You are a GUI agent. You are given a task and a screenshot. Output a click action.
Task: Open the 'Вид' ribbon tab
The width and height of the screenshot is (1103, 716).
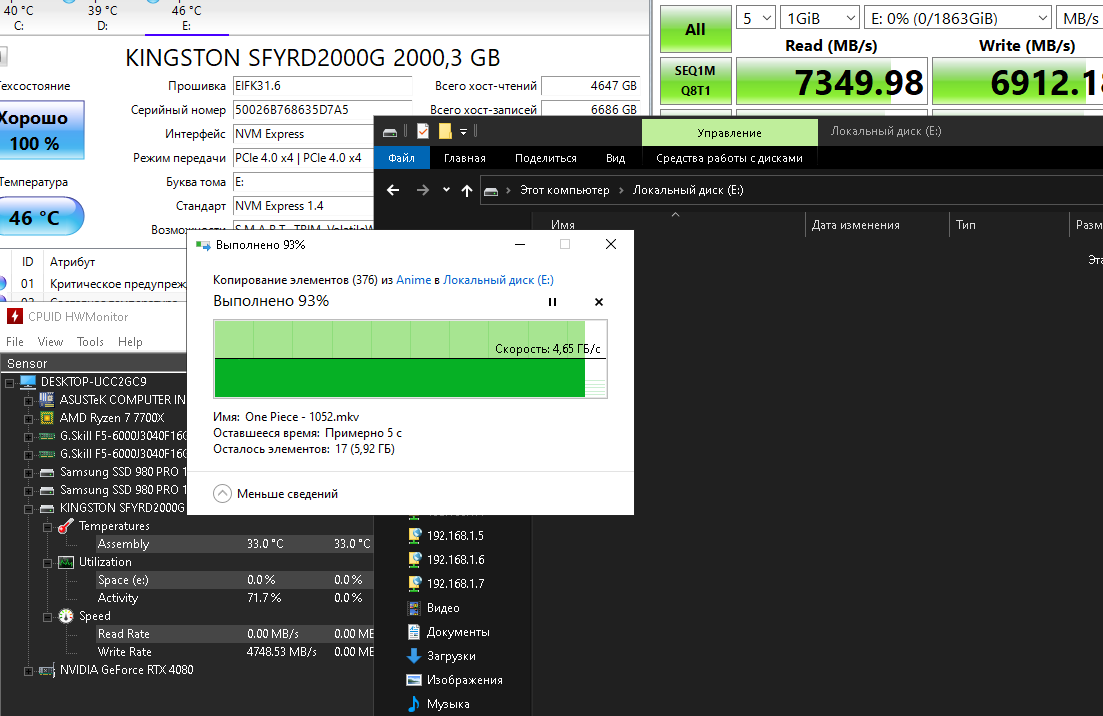pos(616,158)
